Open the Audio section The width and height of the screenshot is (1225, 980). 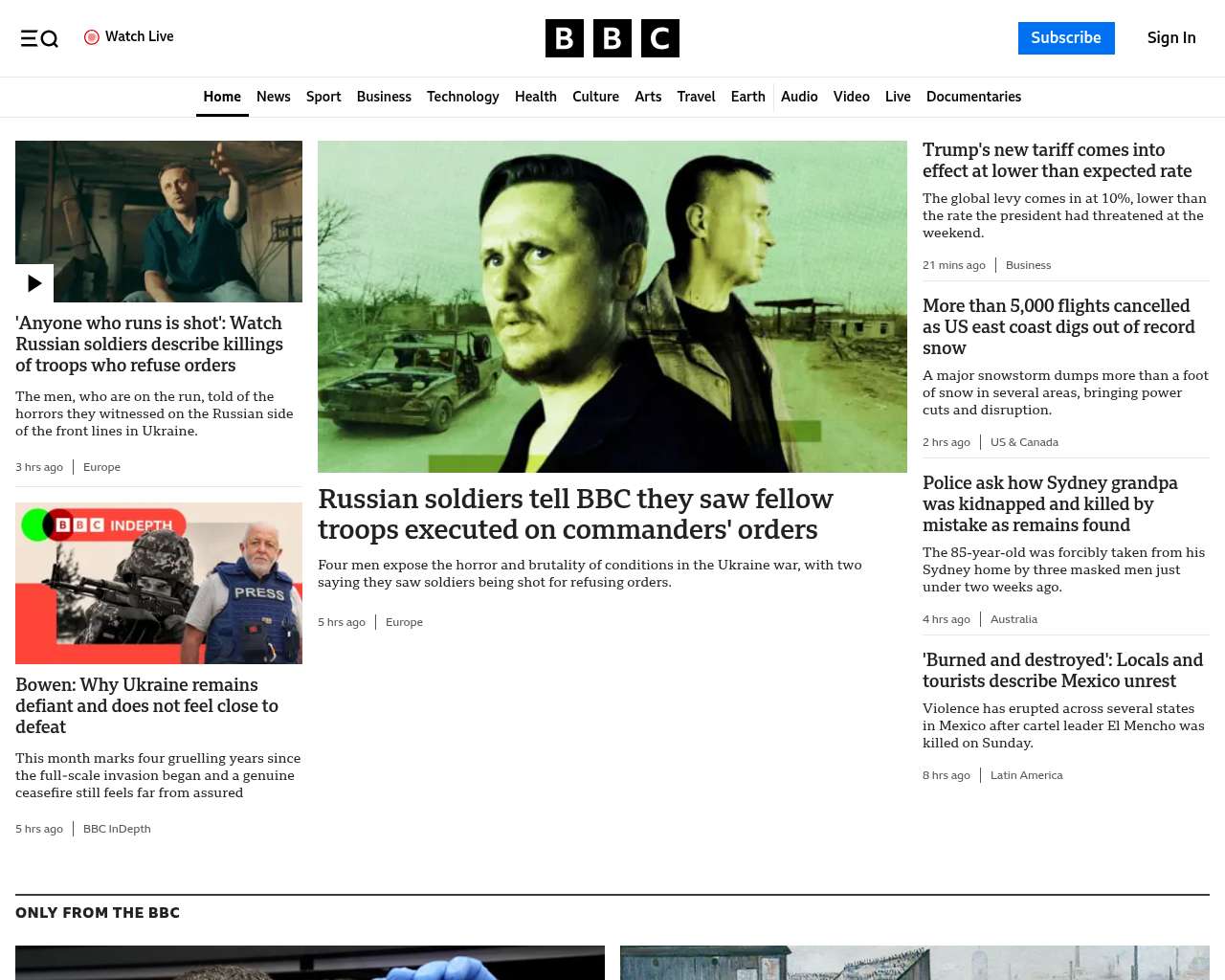pyautogui.click(x=799, y=97)
